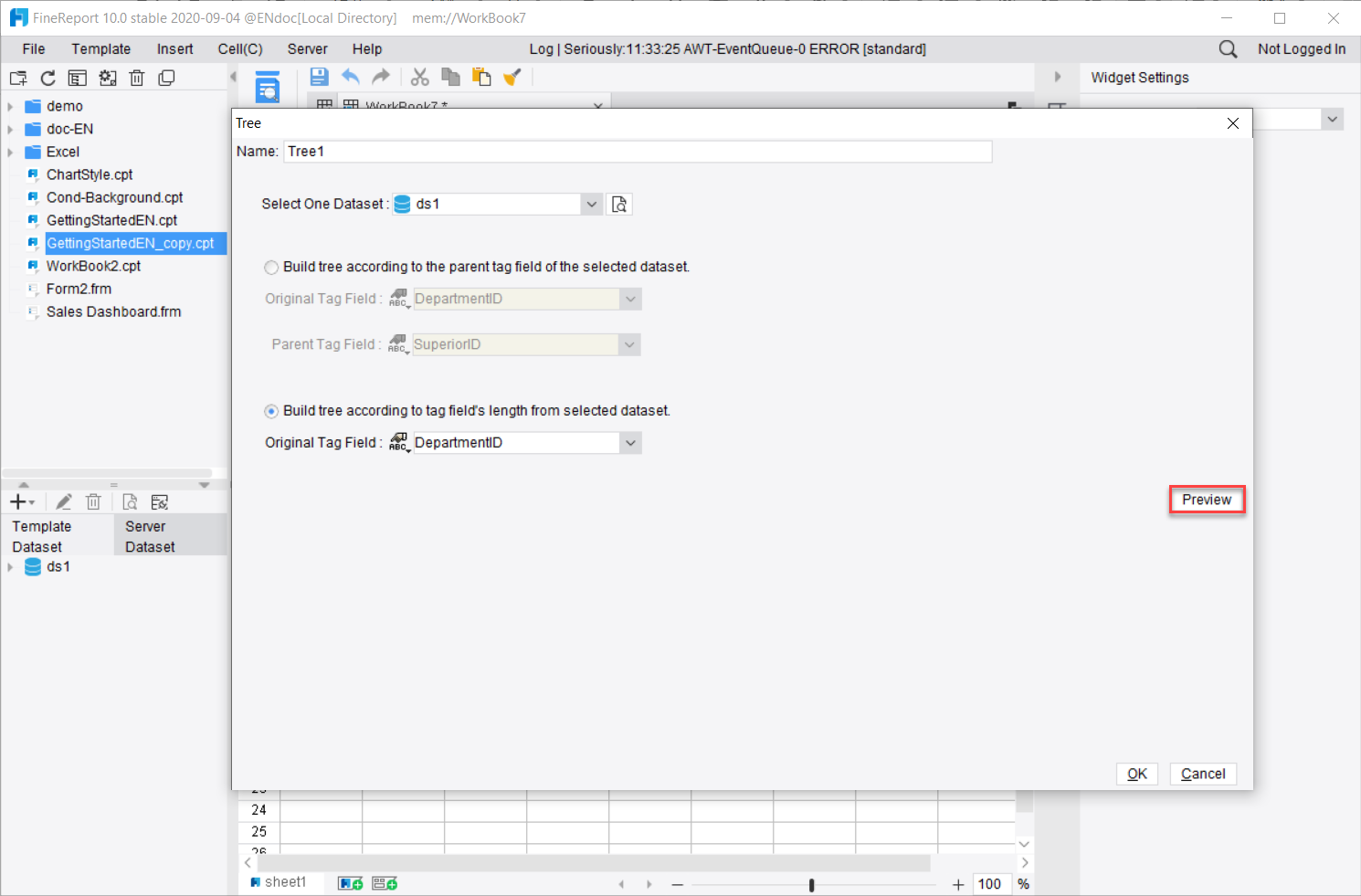Open the Save icon in the toolbar

pyautogui.click(x=319, y=77)
